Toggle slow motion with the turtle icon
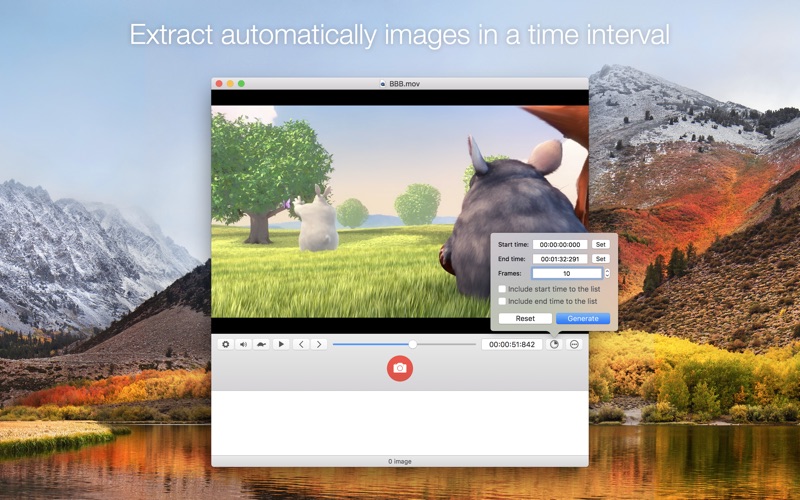 pyautogui.click(x=262, y=344)
